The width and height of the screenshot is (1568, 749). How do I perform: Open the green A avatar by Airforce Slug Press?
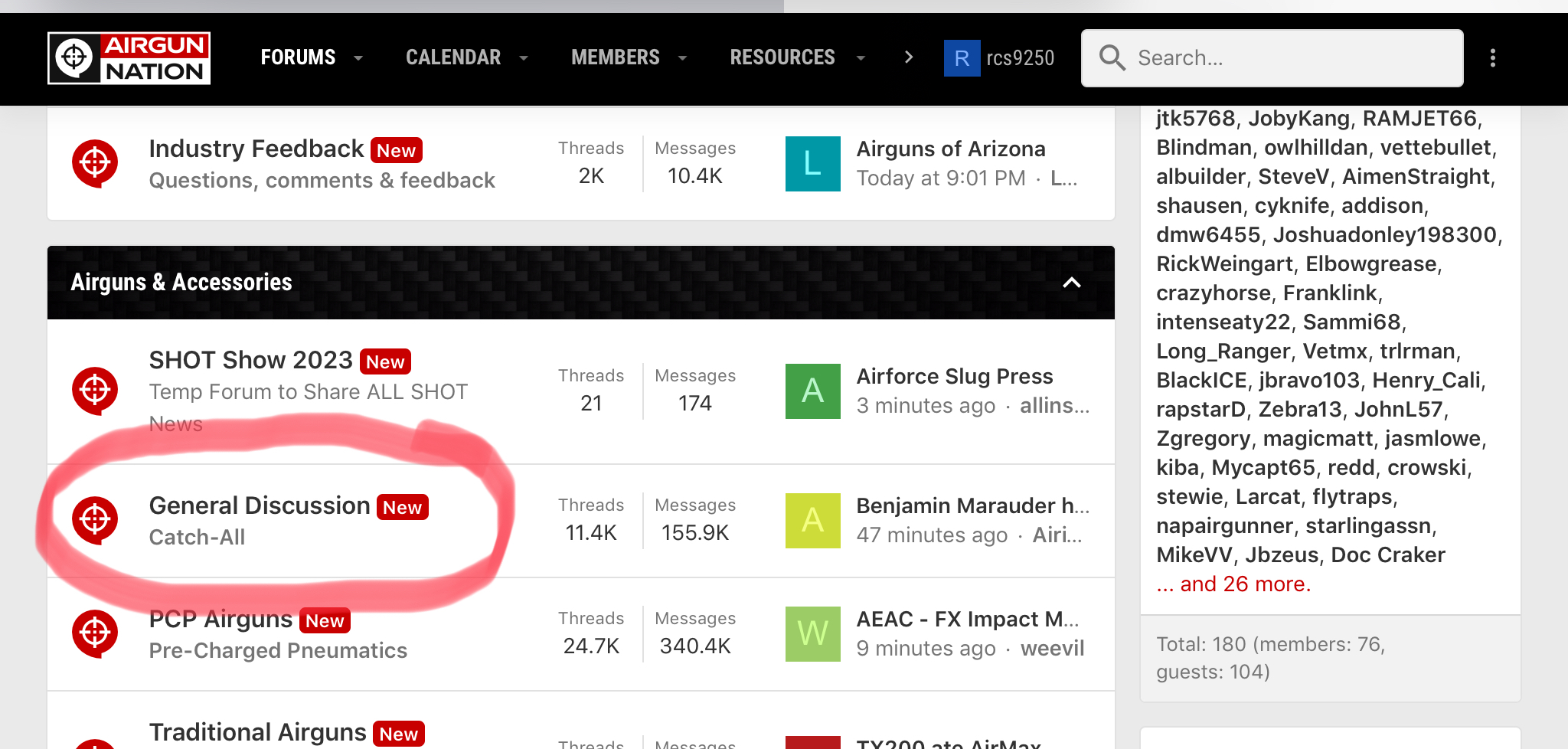tap(813, 391)
